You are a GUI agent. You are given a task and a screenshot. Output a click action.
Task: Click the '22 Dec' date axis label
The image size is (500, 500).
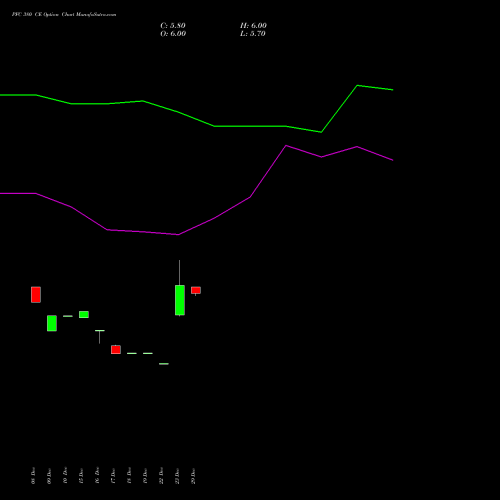pos(161,476)
